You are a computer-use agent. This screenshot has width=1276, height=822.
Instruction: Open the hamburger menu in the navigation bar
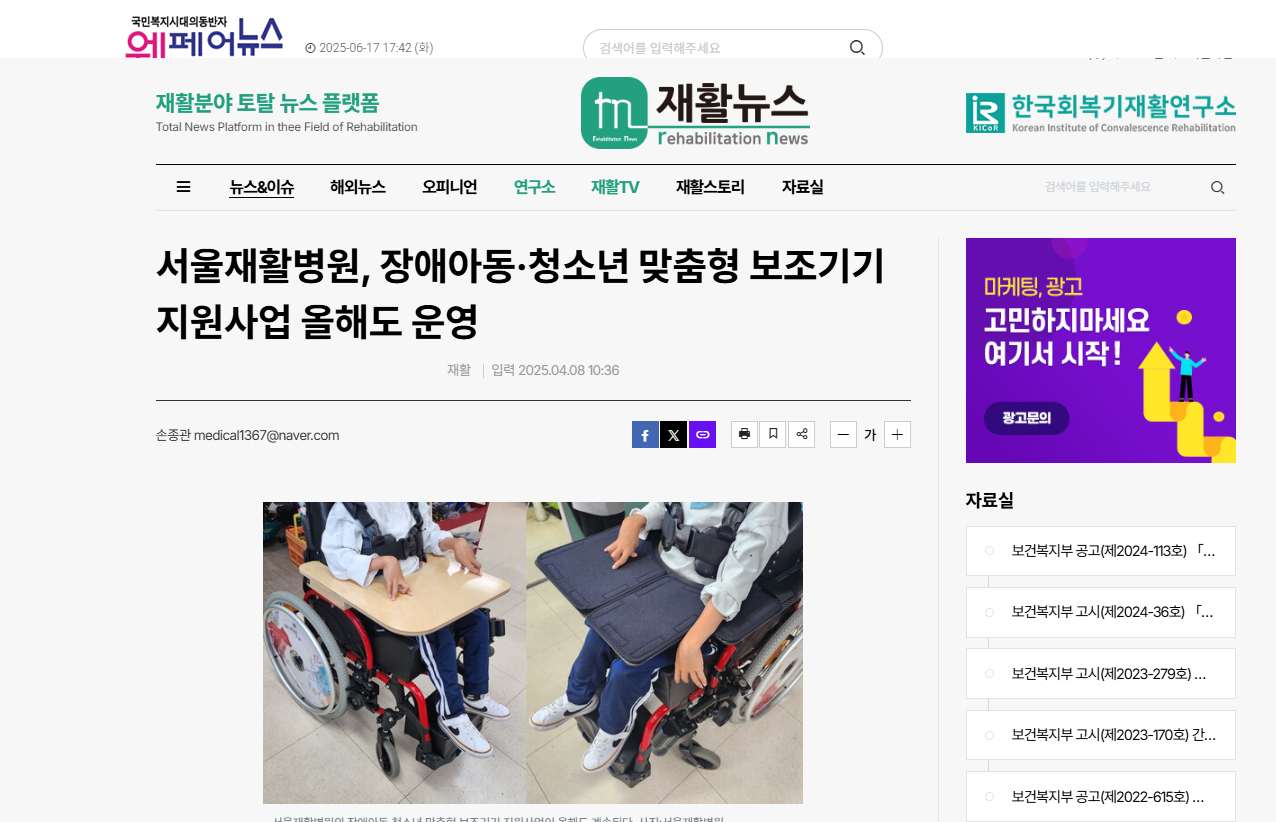coord(183,187)
